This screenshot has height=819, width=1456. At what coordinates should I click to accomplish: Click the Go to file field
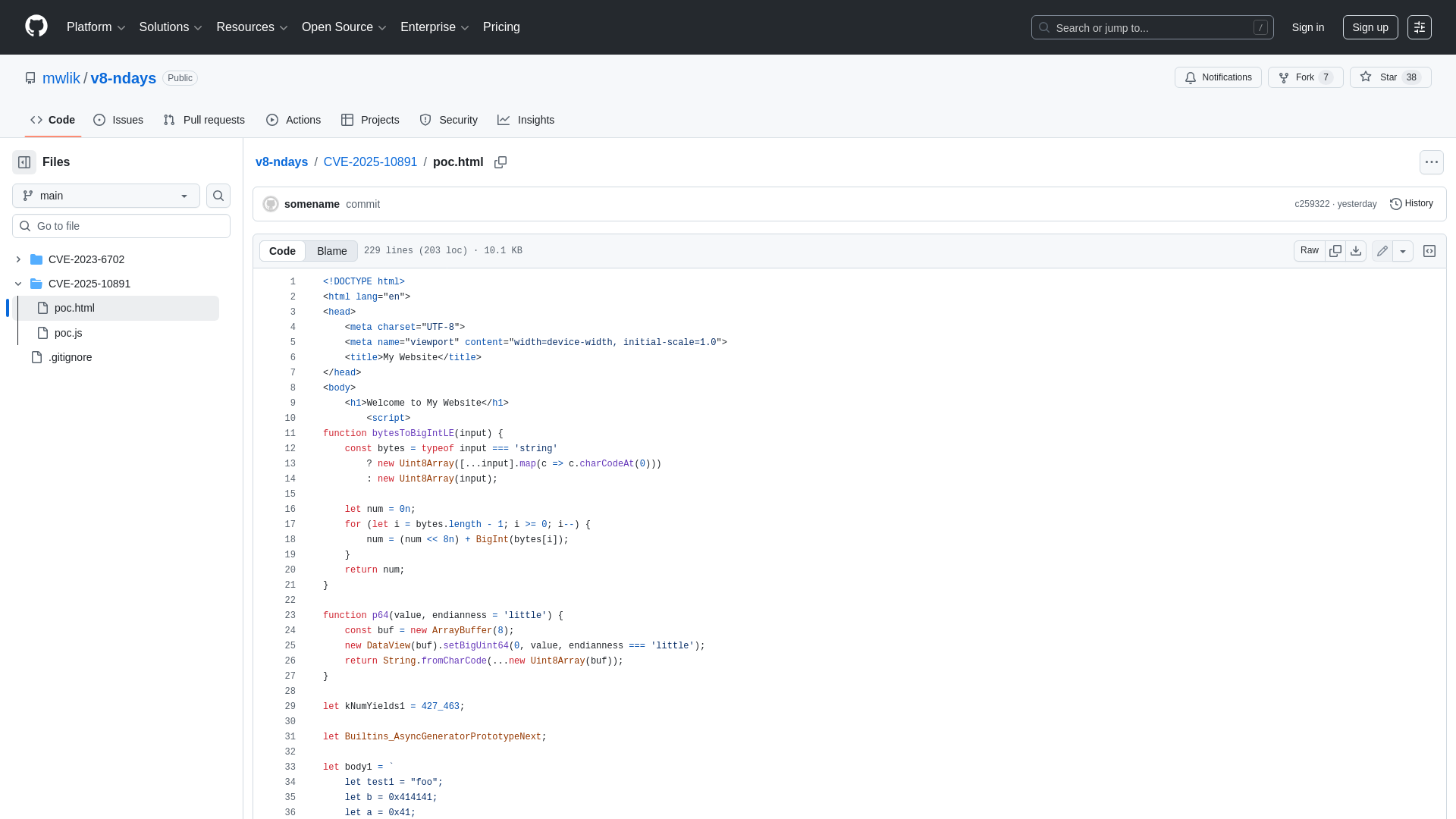(121, 225)
